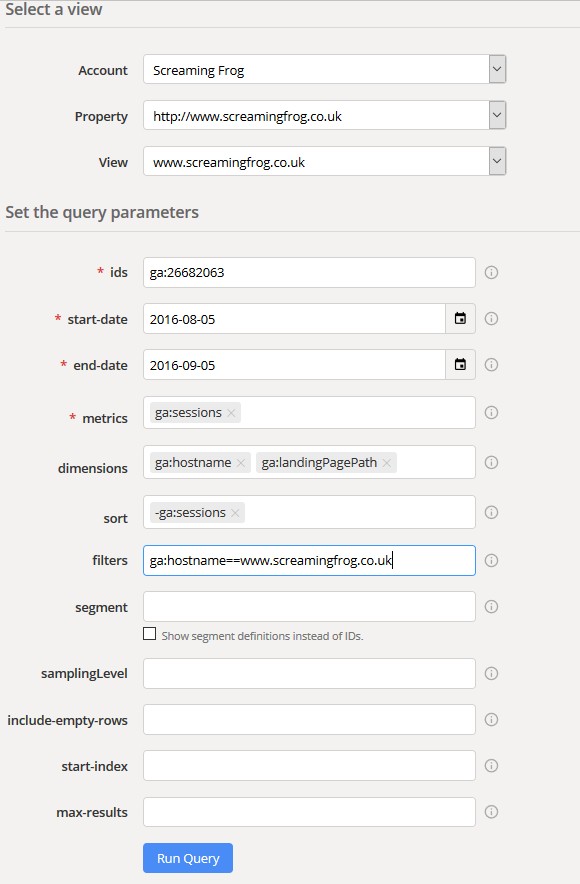Remove the ga:landingPagePath dimension tag
Viewport: 580px width, 884px height.
pyautogui.click(x=387, y=463)
